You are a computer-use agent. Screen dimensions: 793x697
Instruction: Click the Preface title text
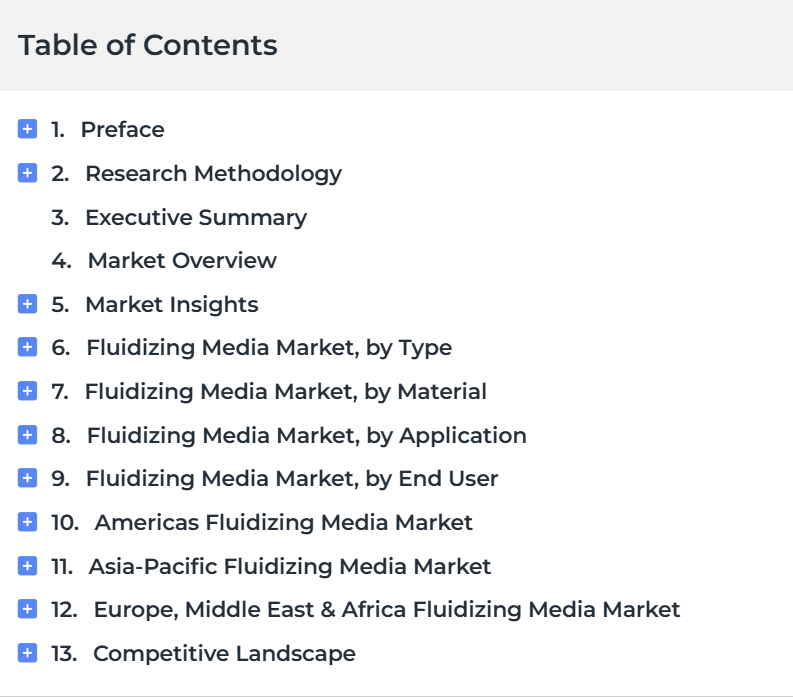tap(122, 130)
